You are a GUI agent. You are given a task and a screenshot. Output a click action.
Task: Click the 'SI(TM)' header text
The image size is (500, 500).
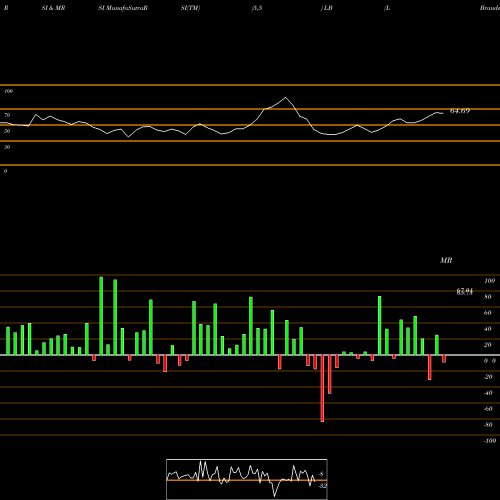pos(190,8)
